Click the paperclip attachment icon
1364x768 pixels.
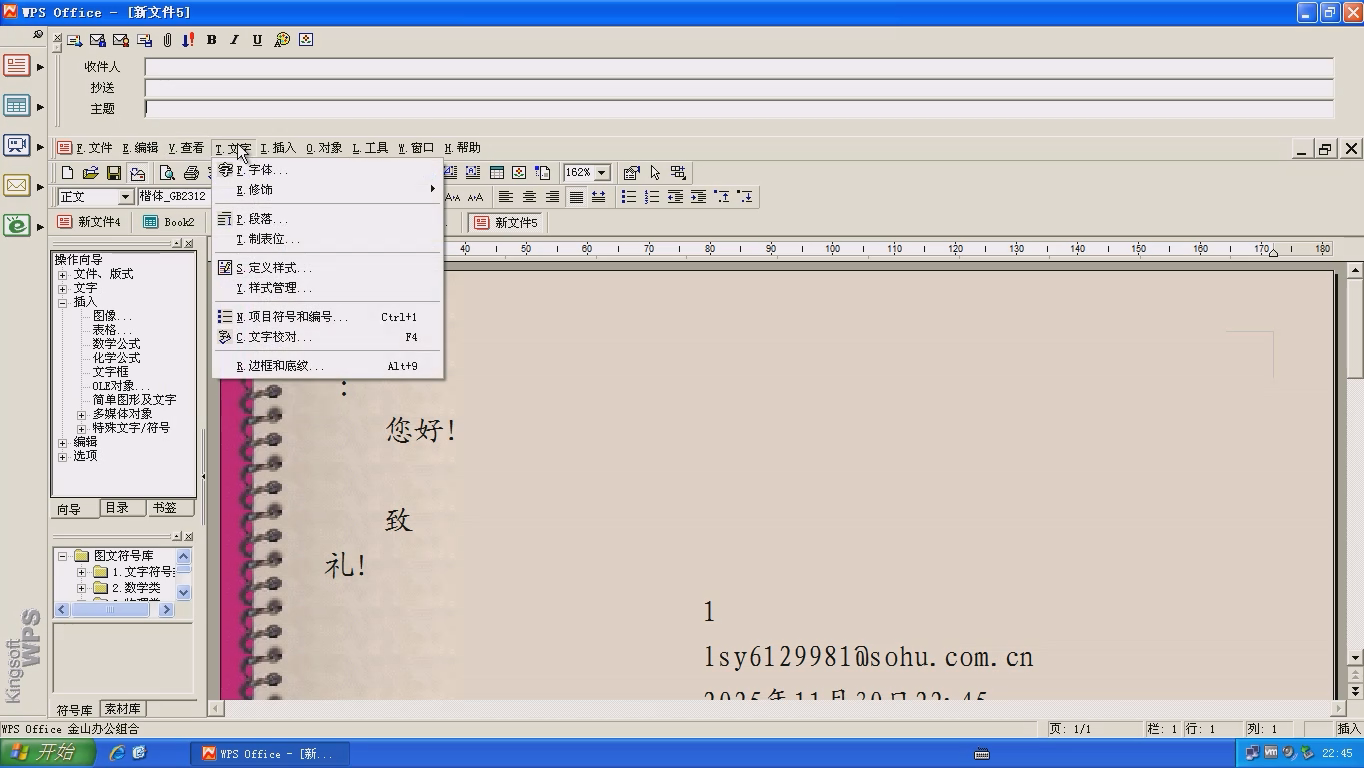pyautogui.click(x=167, y=40)
